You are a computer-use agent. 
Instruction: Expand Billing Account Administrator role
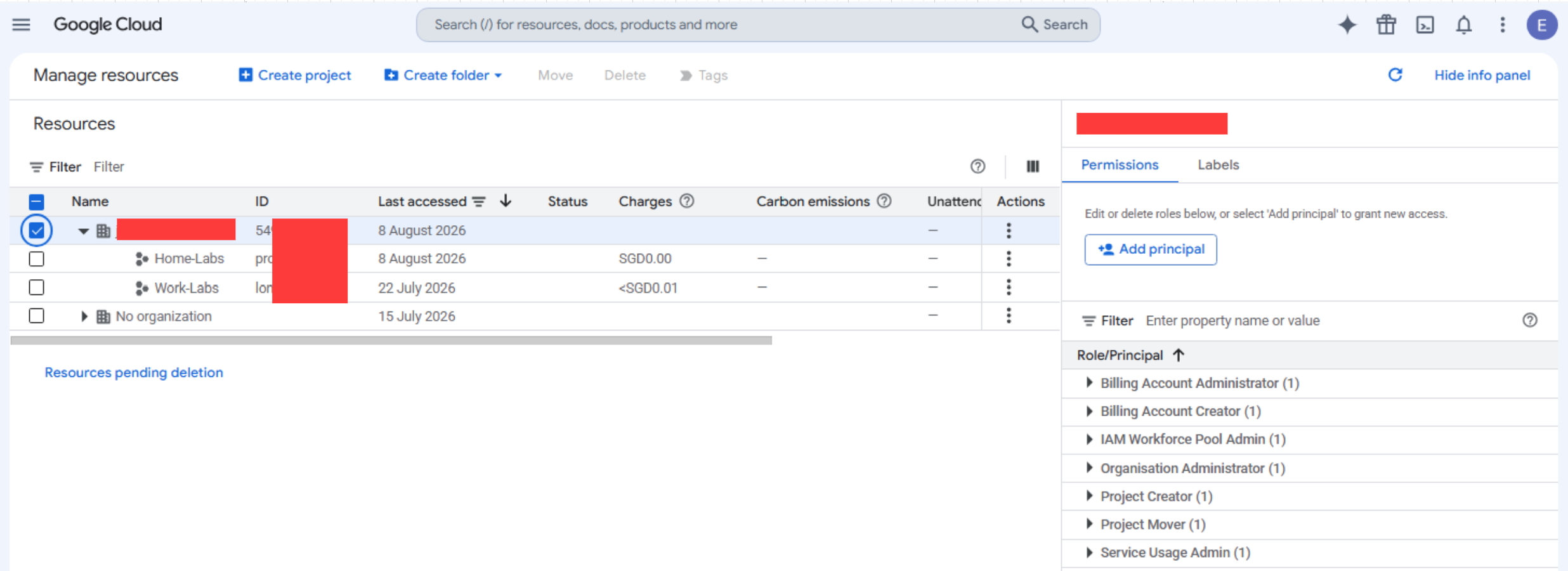coord(1089,383)
